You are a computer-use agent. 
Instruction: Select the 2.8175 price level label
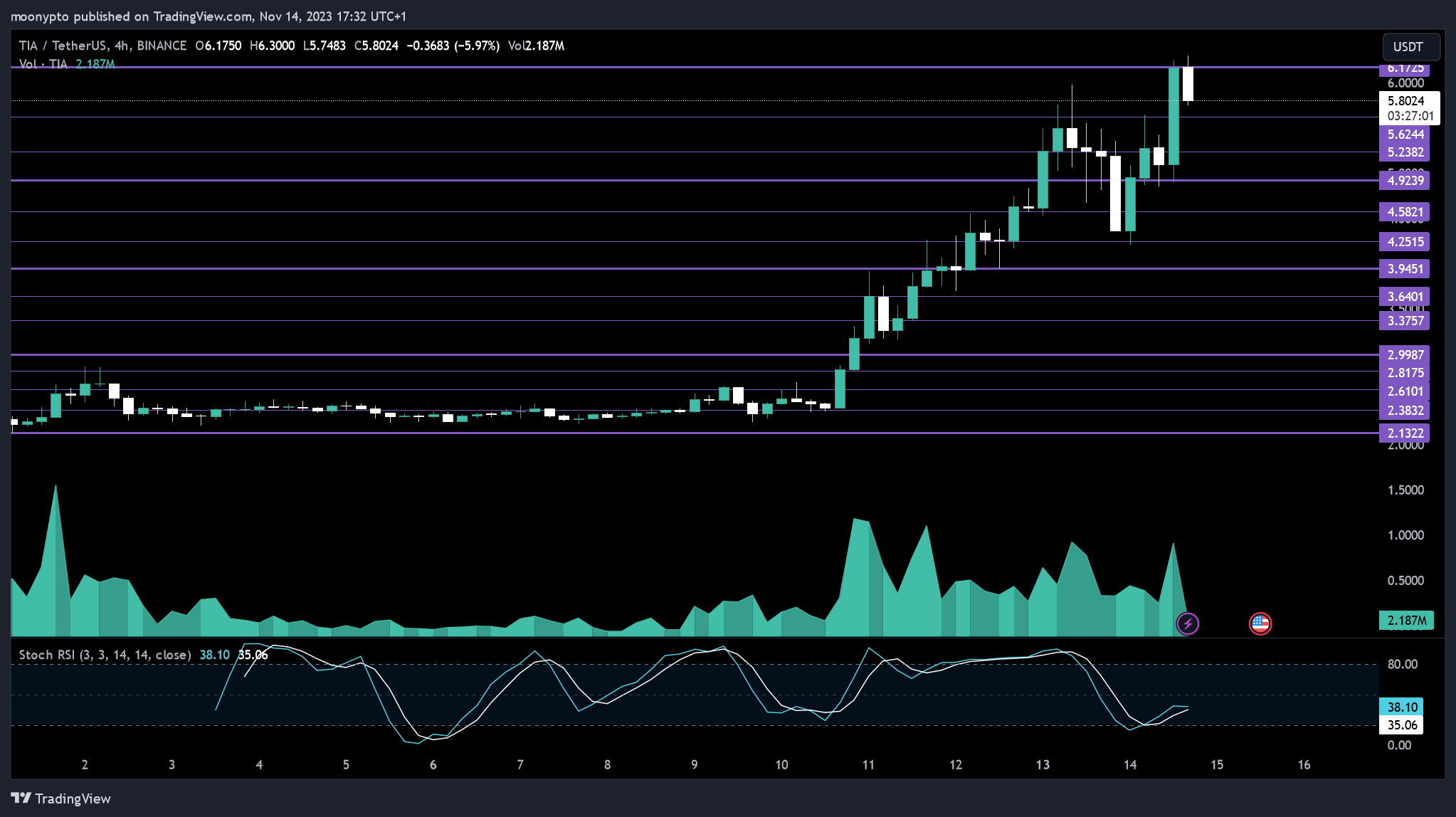[1405, 373]
